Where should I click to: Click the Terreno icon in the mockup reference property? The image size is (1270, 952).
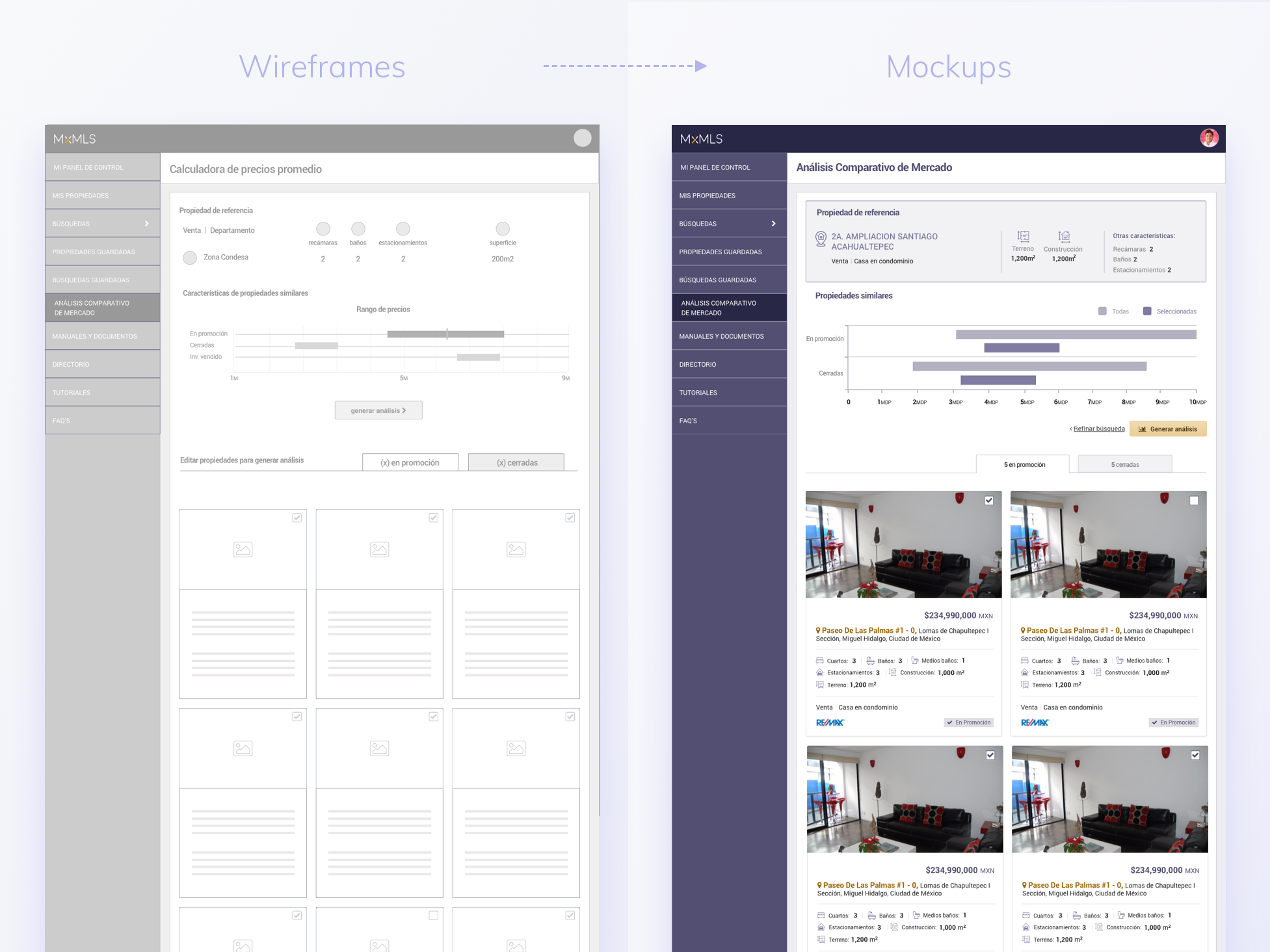click(1024, 236)
